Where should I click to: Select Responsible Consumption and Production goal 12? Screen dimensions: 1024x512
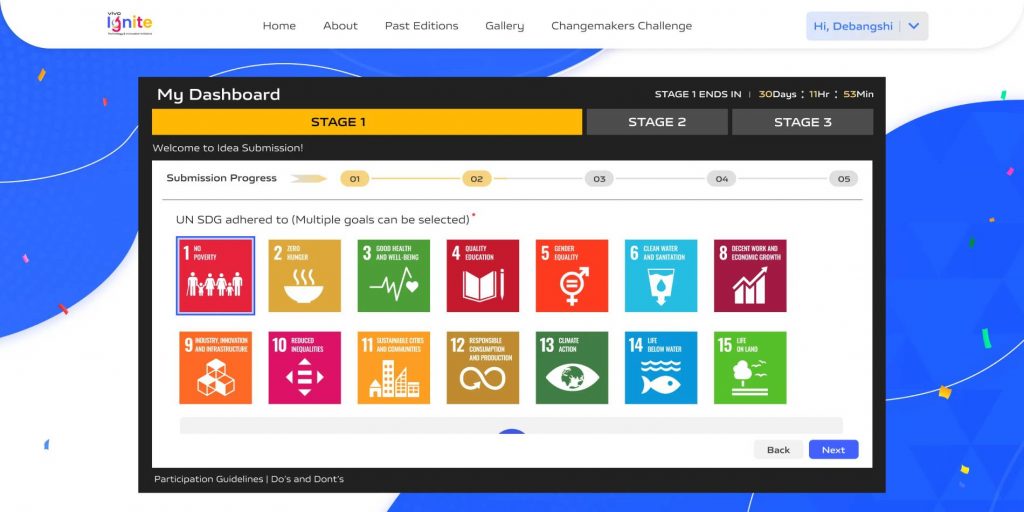(x=483, y=368)
